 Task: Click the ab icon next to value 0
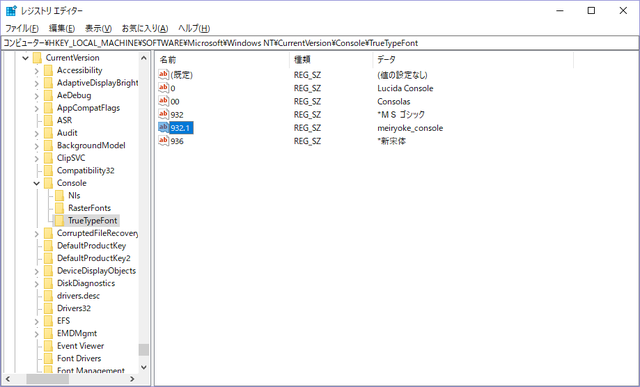[163, 88]
